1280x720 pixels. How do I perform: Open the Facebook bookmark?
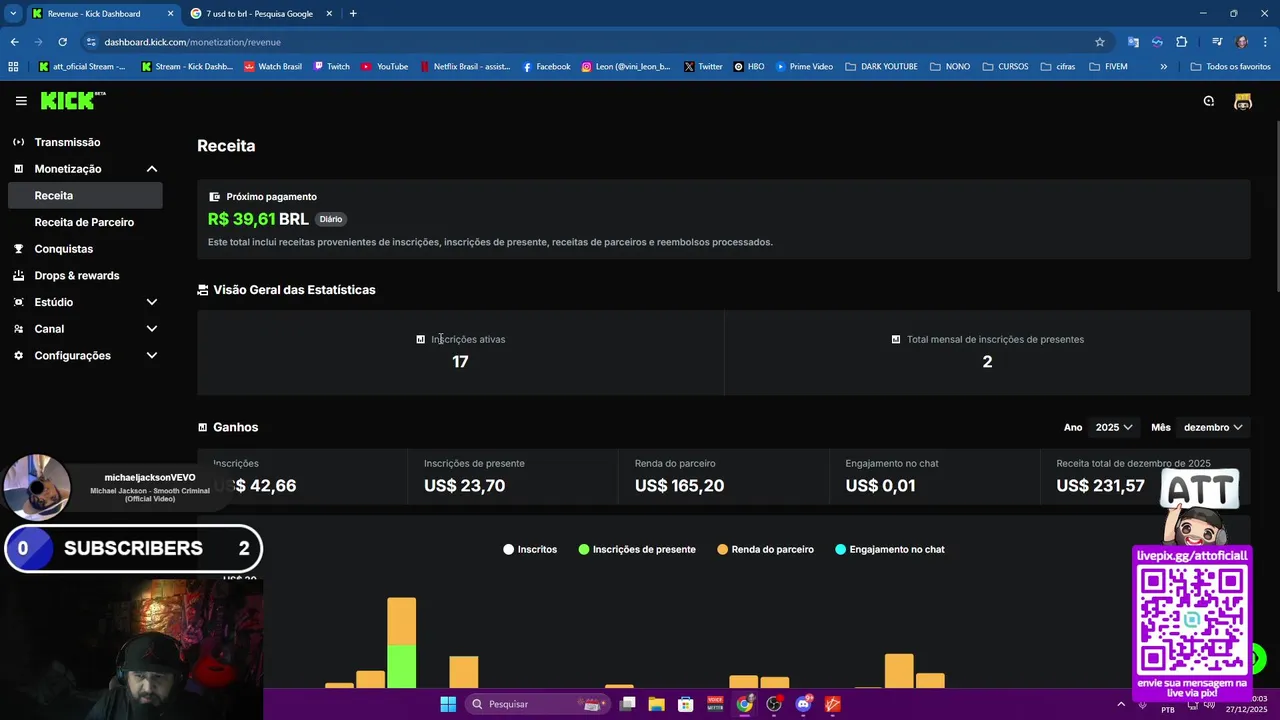point(546,67)
